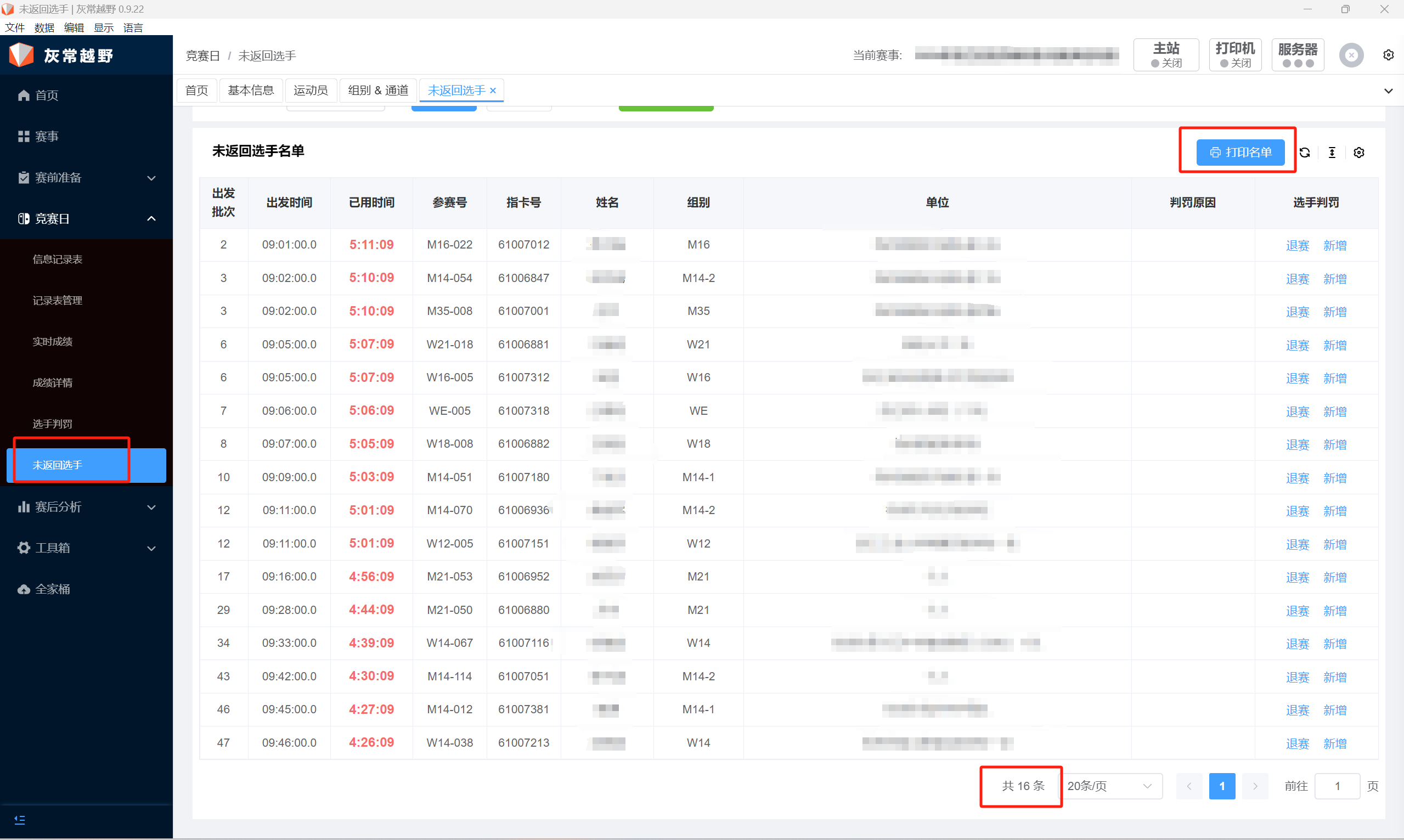
Task: Open the 实时成绩 sidebar item
Action: [53, 341]
